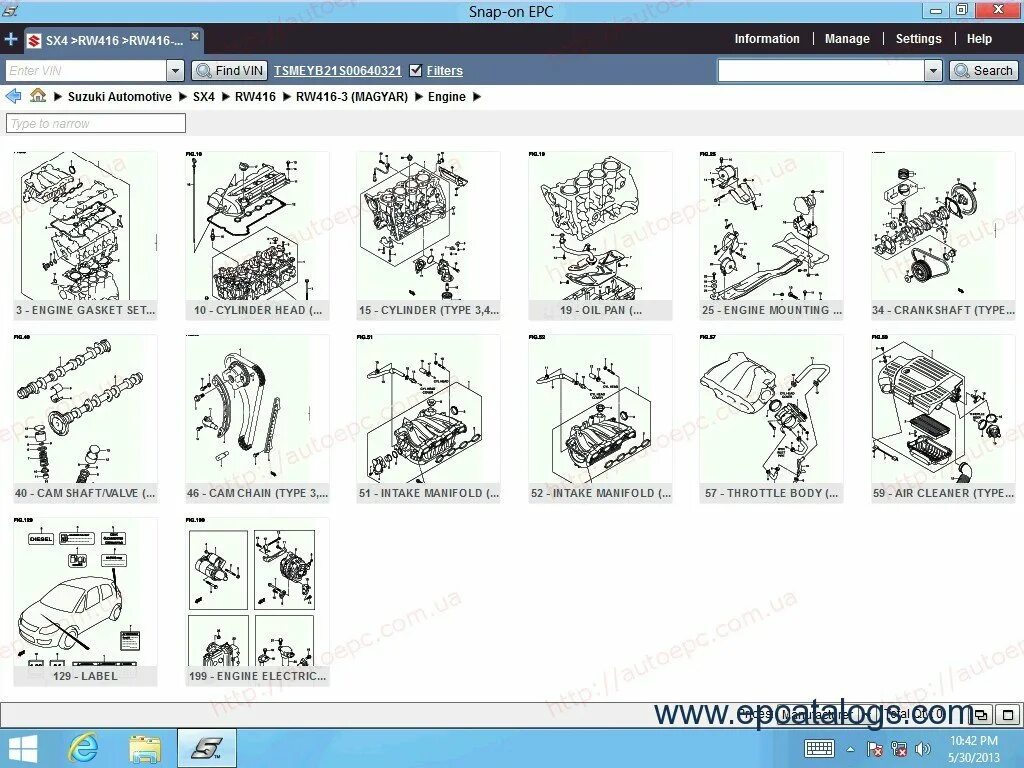
Task: Open the 59 - Air Cleaner diagram
Action: coord(943,419)
